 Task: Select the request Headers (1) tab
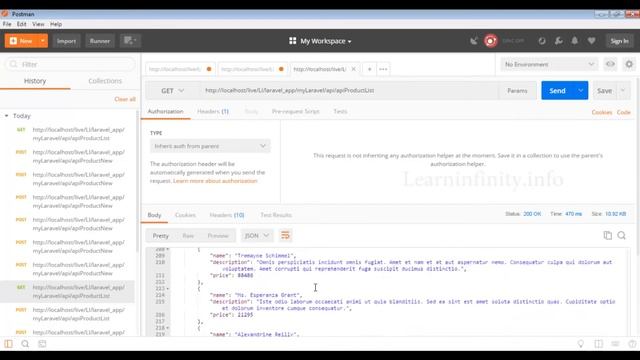point(213,111)
